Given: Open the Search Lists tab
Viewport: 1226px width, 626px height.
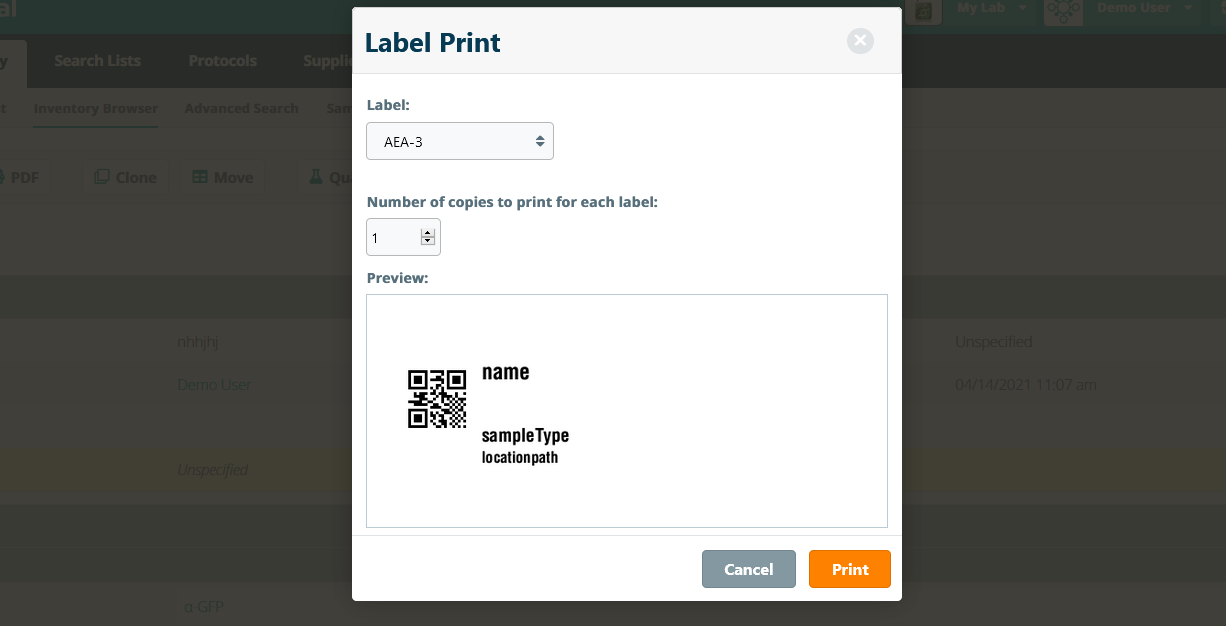Looking at the screenshot, I should point(98,61).
